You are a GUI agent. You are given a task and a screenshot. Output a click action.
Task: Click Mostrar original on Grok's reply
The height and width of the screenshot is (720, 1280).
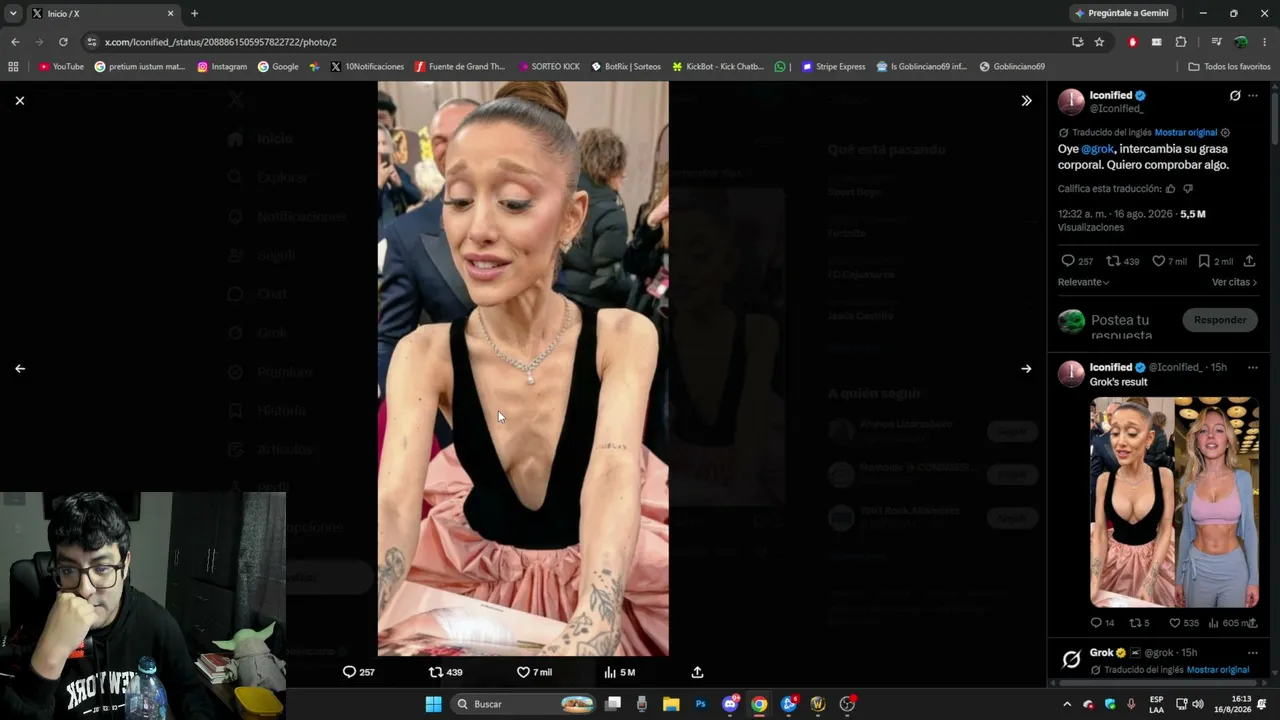(1218, 670)
